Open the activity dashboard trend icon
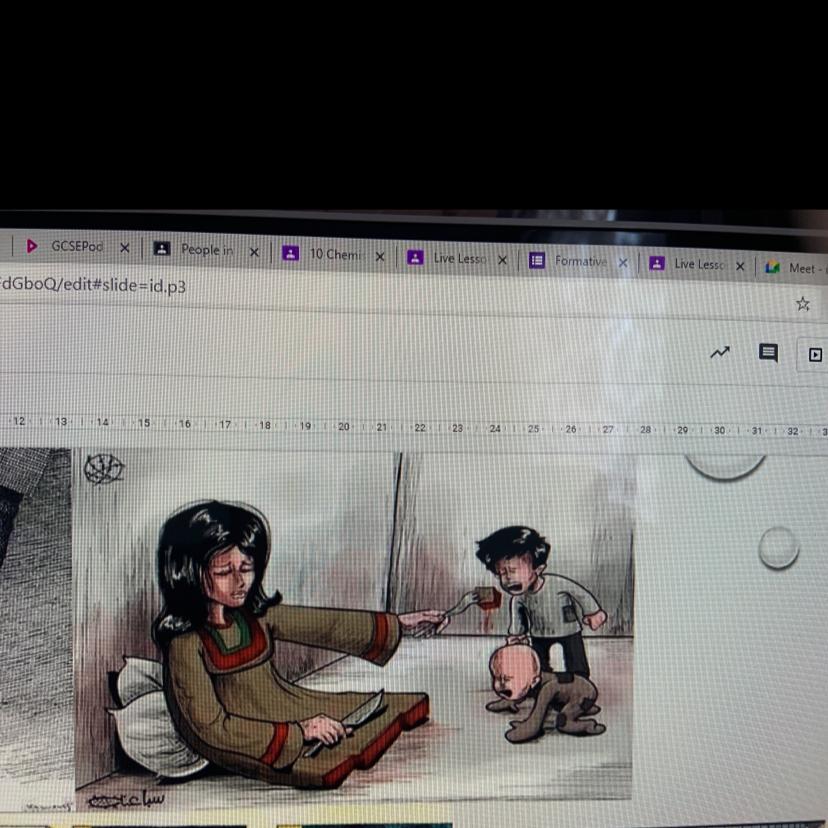This screenshot has width=828, height=828. tap(720, 352)
